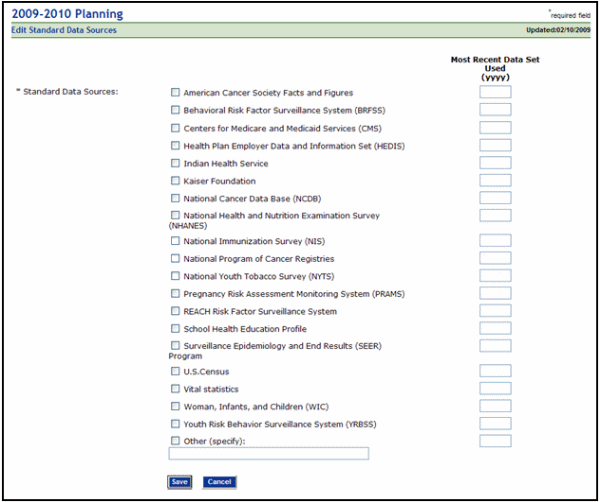Click year field for American Cancer Society
Screen dimensions: 600x502
495,92
